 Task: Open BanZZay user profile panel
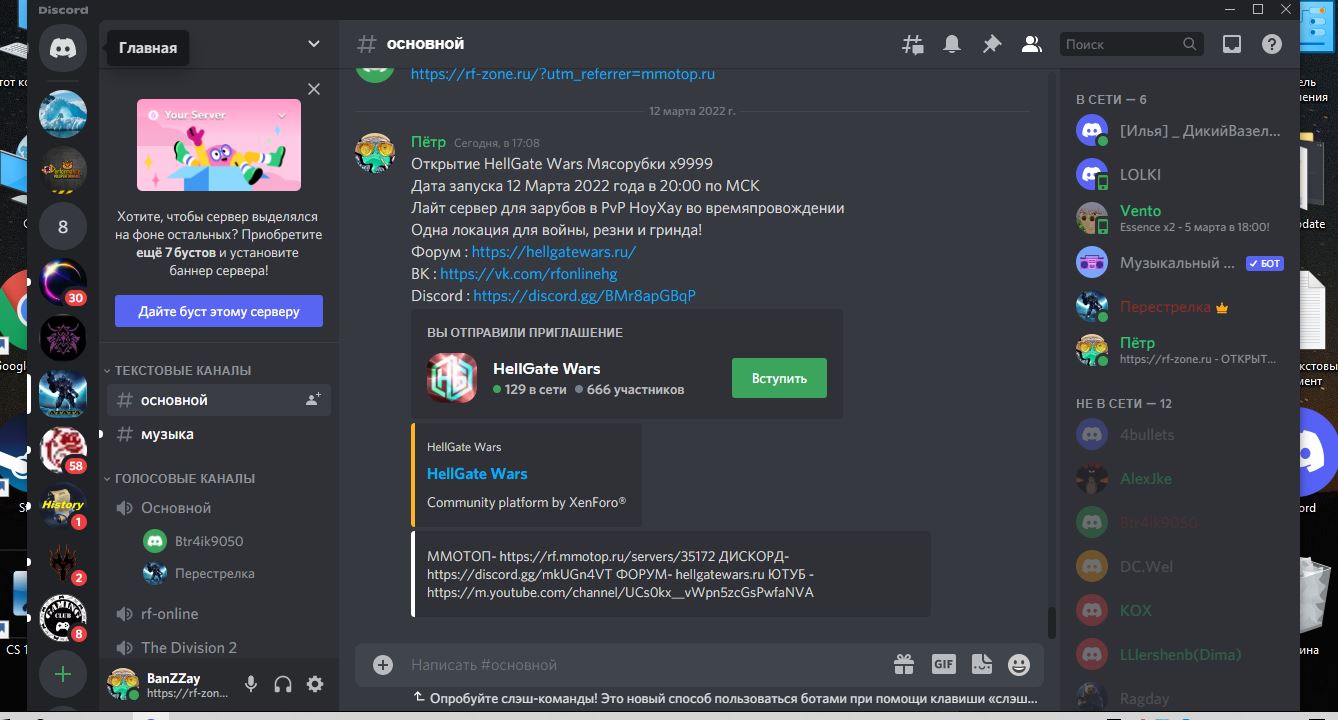[170, 684]
